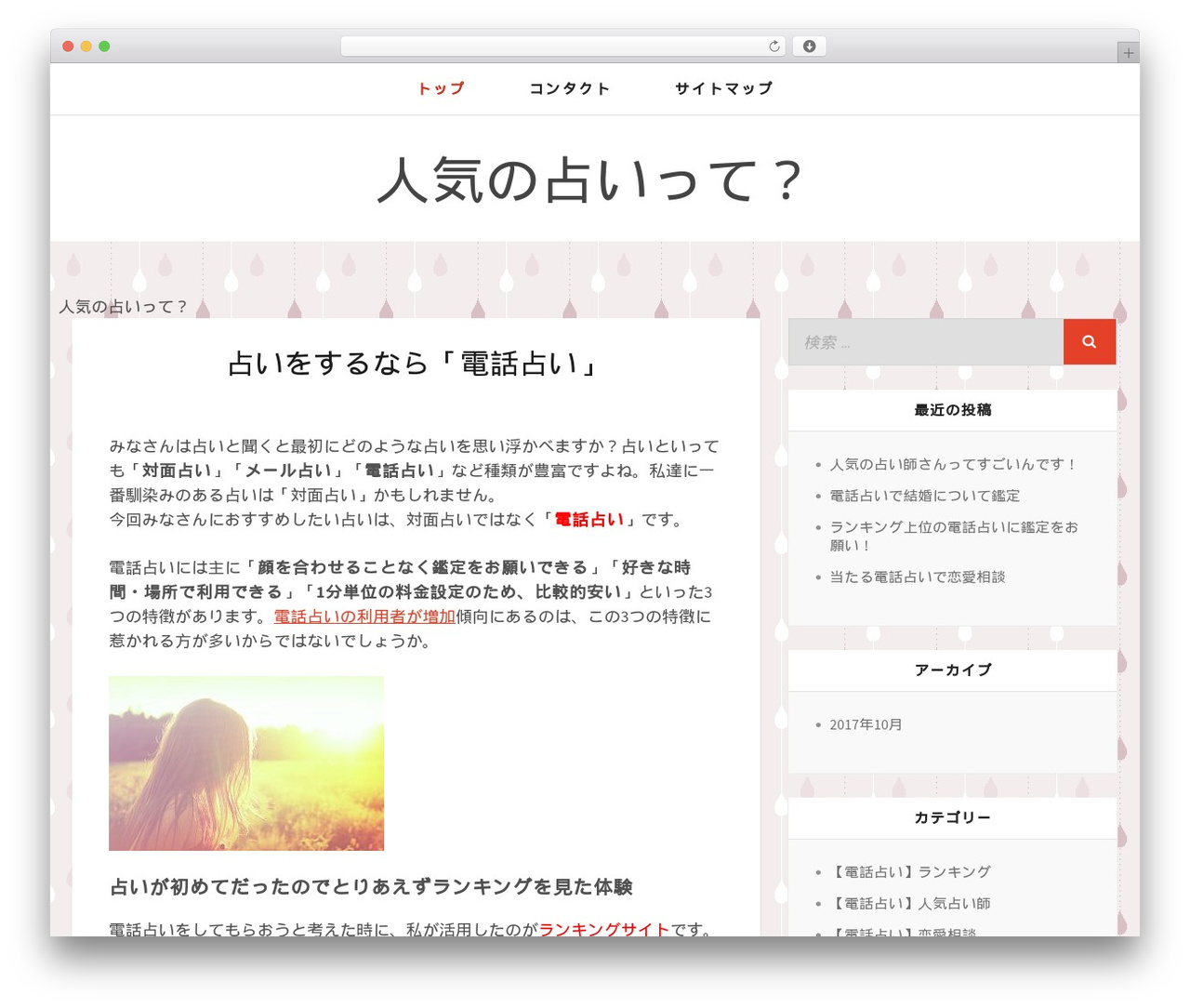The width and height of the screenshot is (1190, 1008).
Task: Open the 2017年10月 archive
Action: pos(866,724)
